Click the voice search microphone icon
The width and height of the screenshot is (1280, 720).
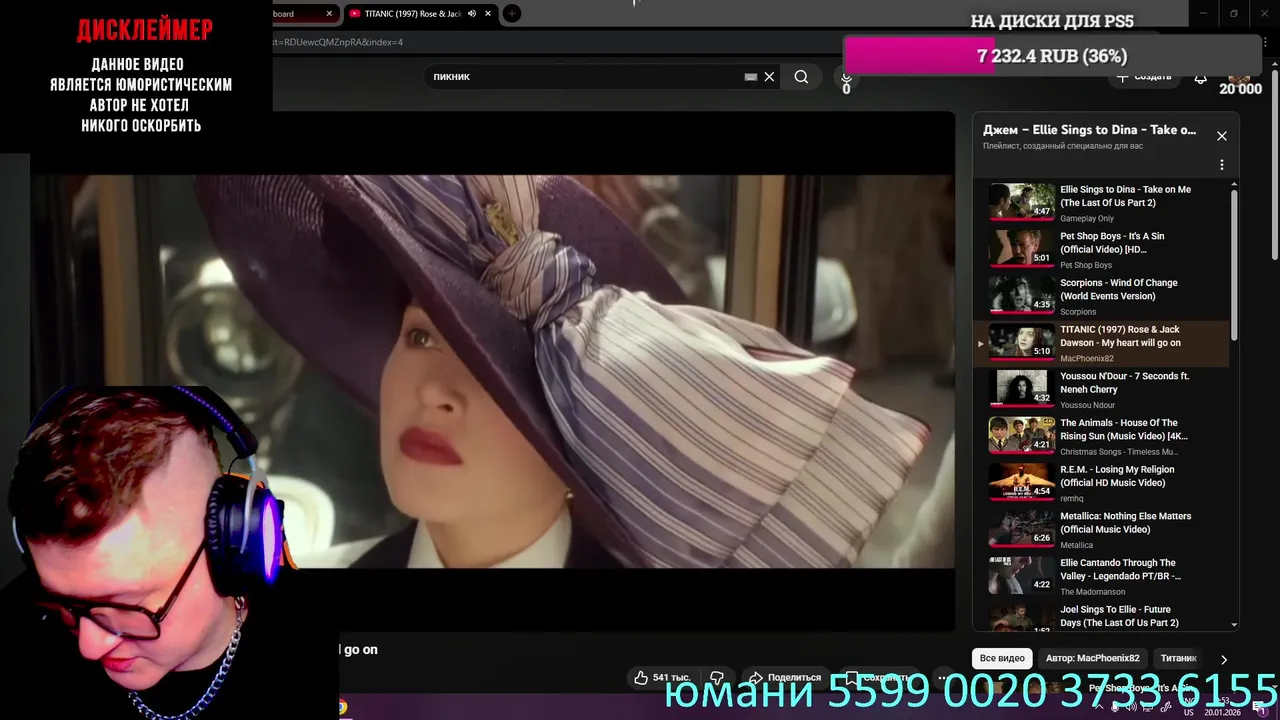pyautogui.click(x=846, y=78)
